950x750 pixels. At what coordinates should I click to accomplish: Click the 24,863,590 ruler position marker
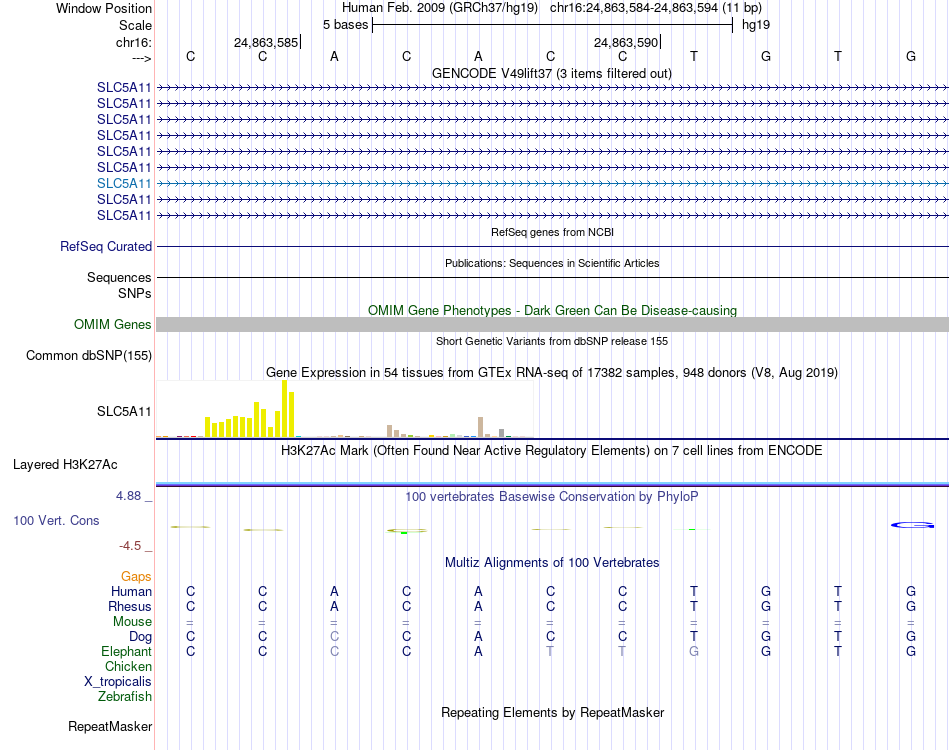click(626, 42)
